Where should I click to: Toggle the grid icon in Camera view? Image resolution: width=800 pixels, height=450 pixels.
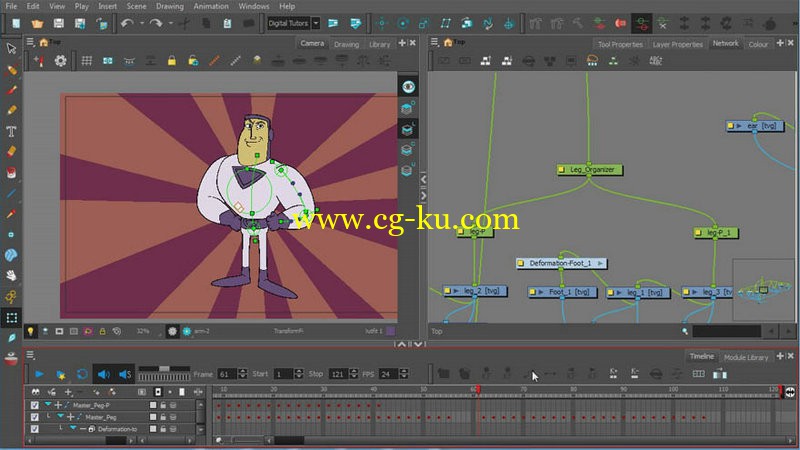(x=87, y=61)
